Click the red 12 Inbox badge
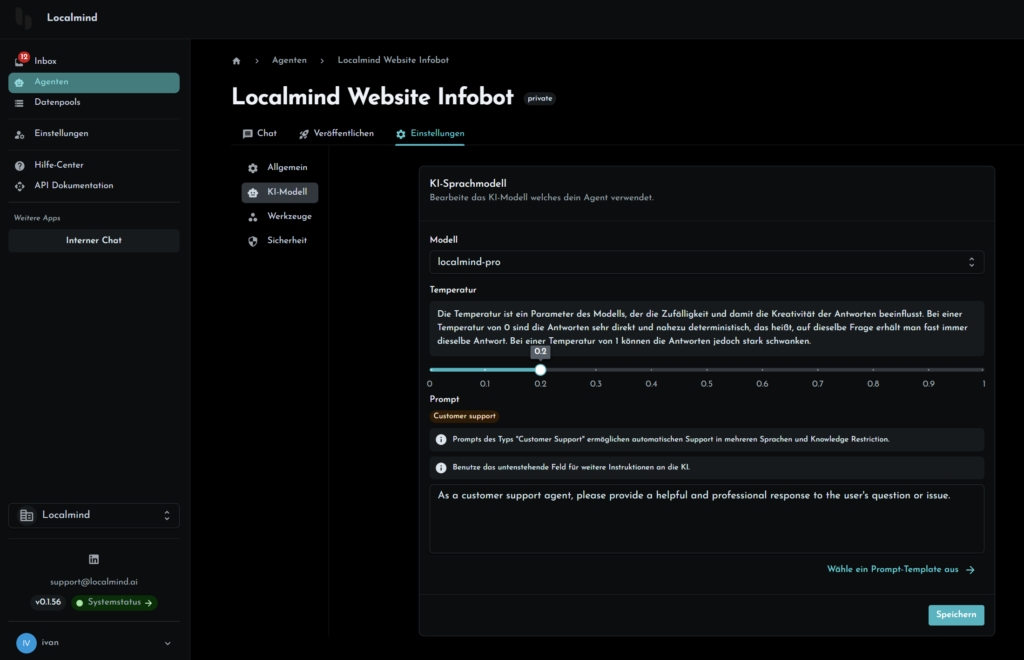 pos(24,57)
